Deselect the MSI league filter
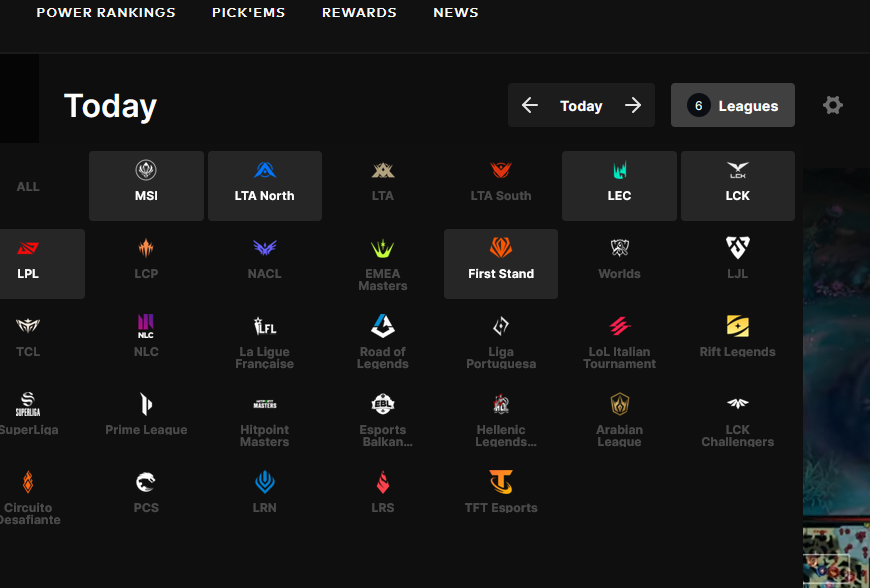The image size is (870, 588). tap(146, 186)
